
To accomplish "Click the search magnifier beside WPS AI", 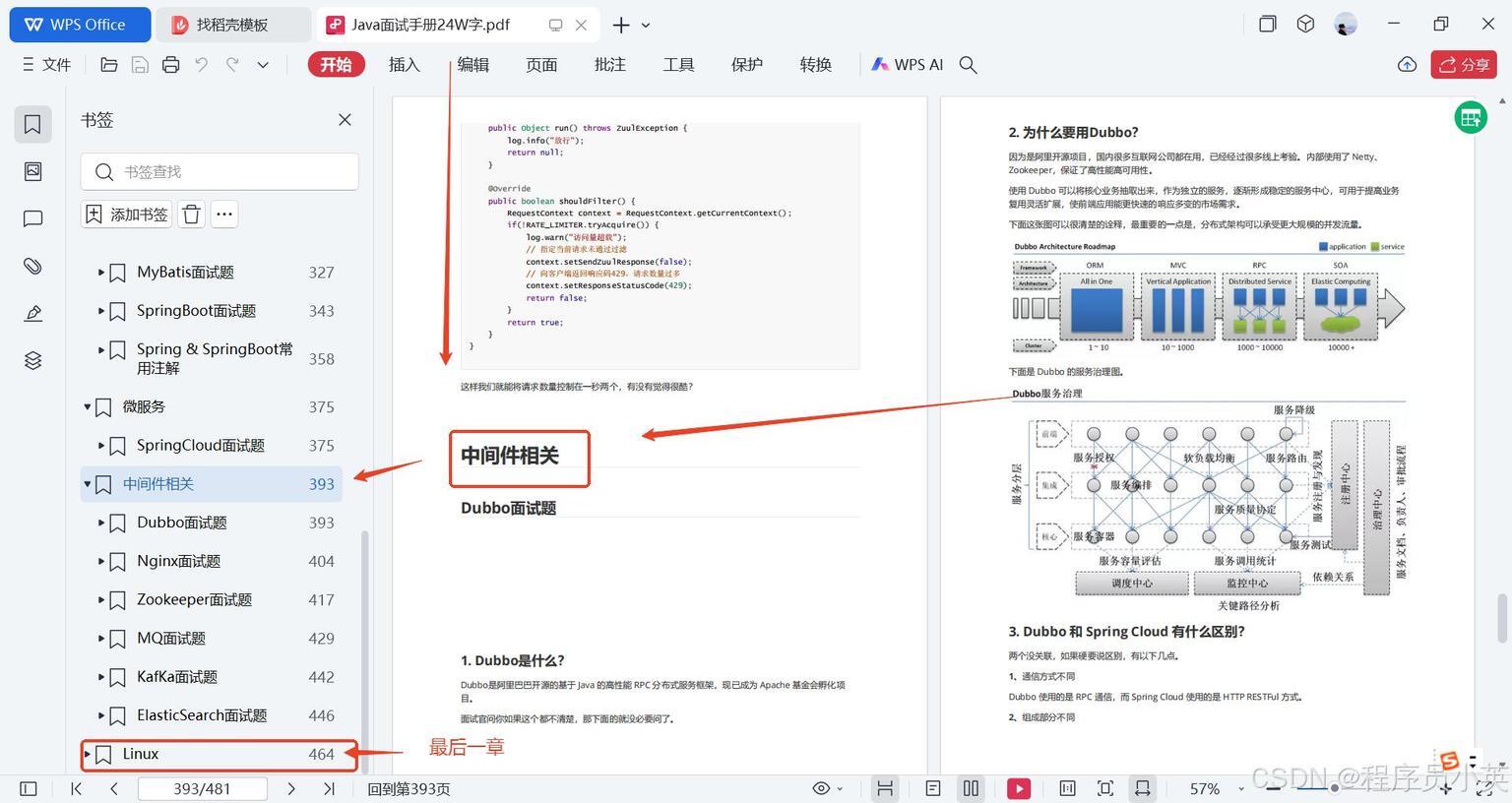I will (968, 65).
